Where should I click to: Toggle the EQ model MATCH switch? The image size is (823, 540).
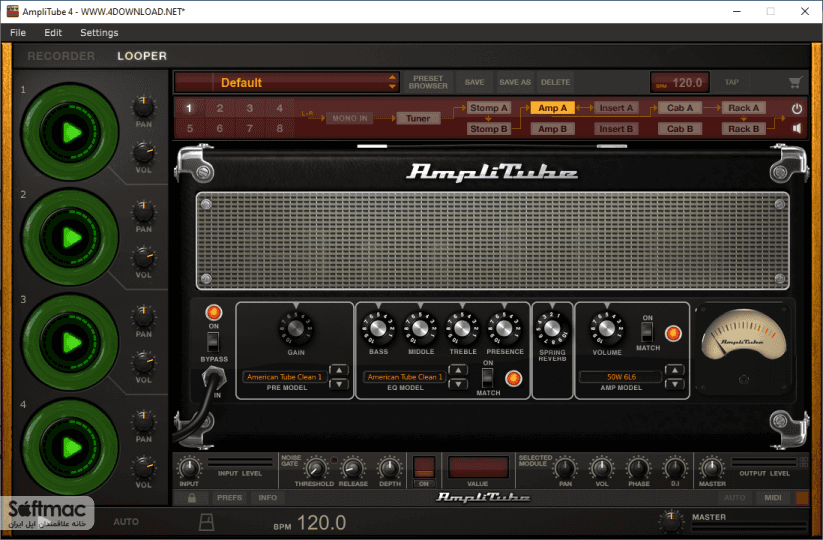click(488, 378)
